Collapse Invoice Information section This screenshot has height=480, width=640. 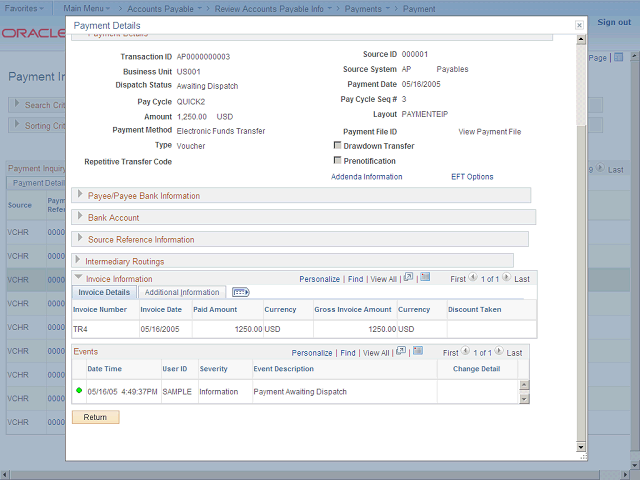[78, 277]
